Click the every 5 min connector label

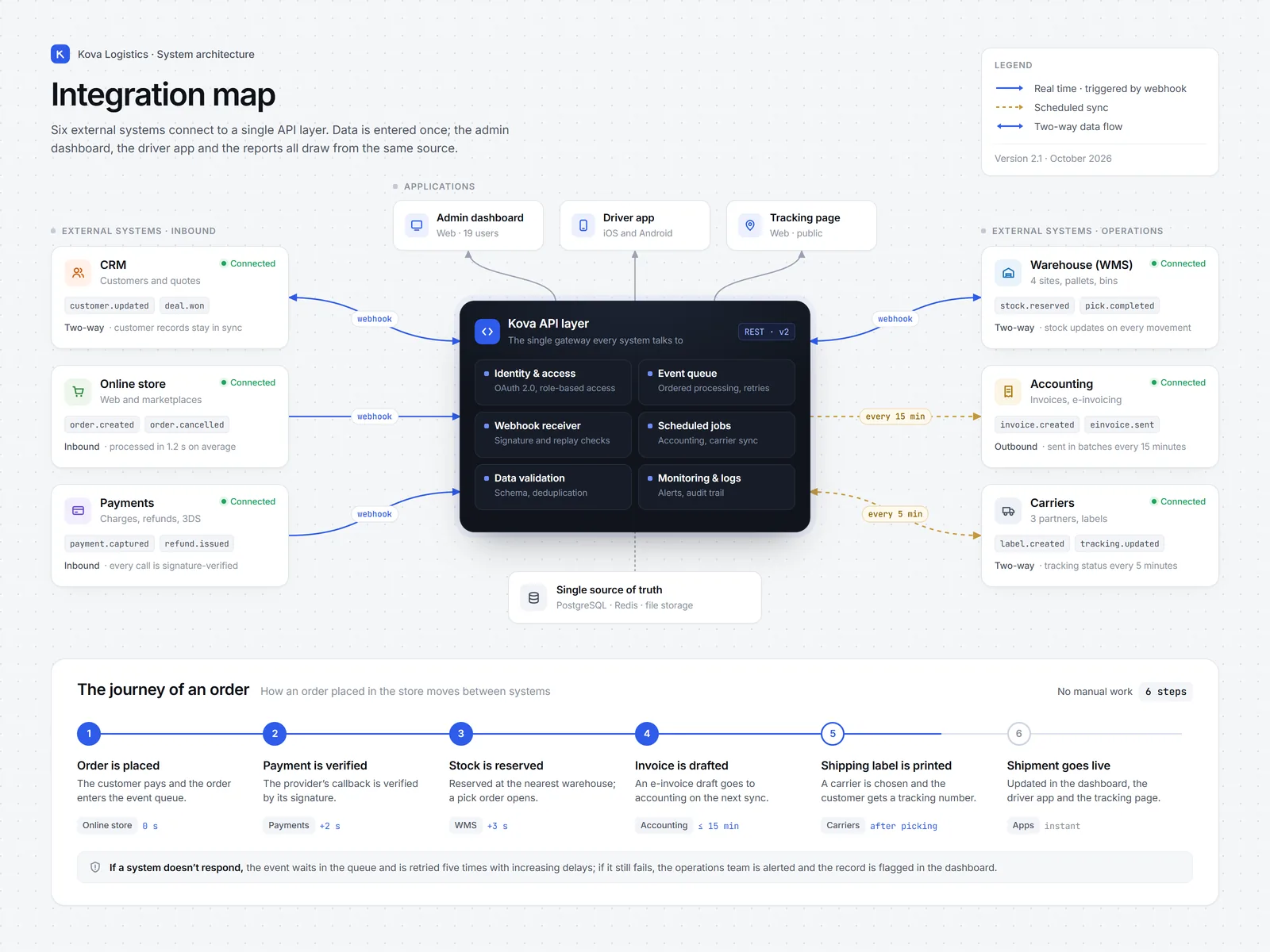click(895, 514)
